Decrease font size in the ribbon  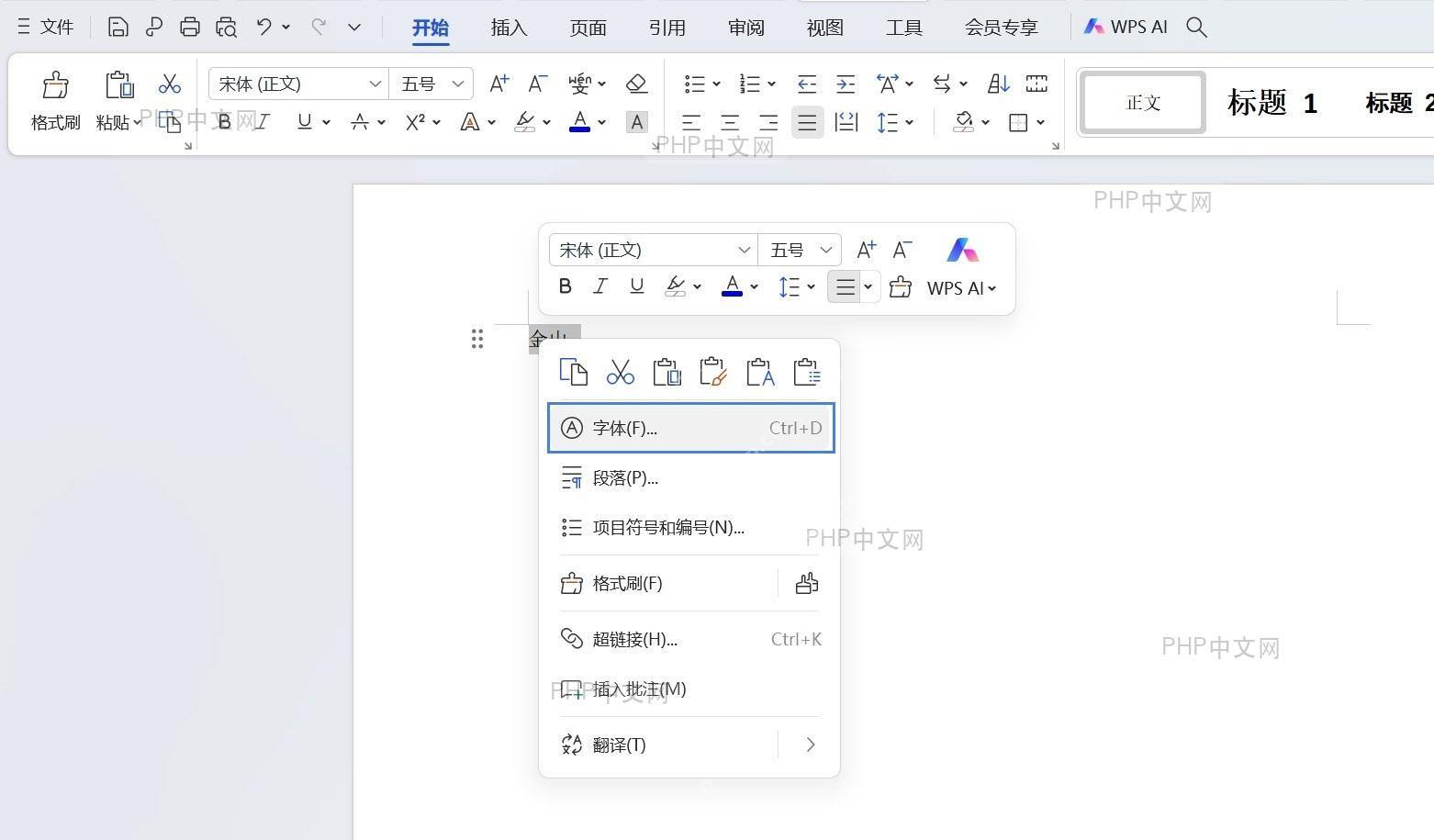(538, 84)
